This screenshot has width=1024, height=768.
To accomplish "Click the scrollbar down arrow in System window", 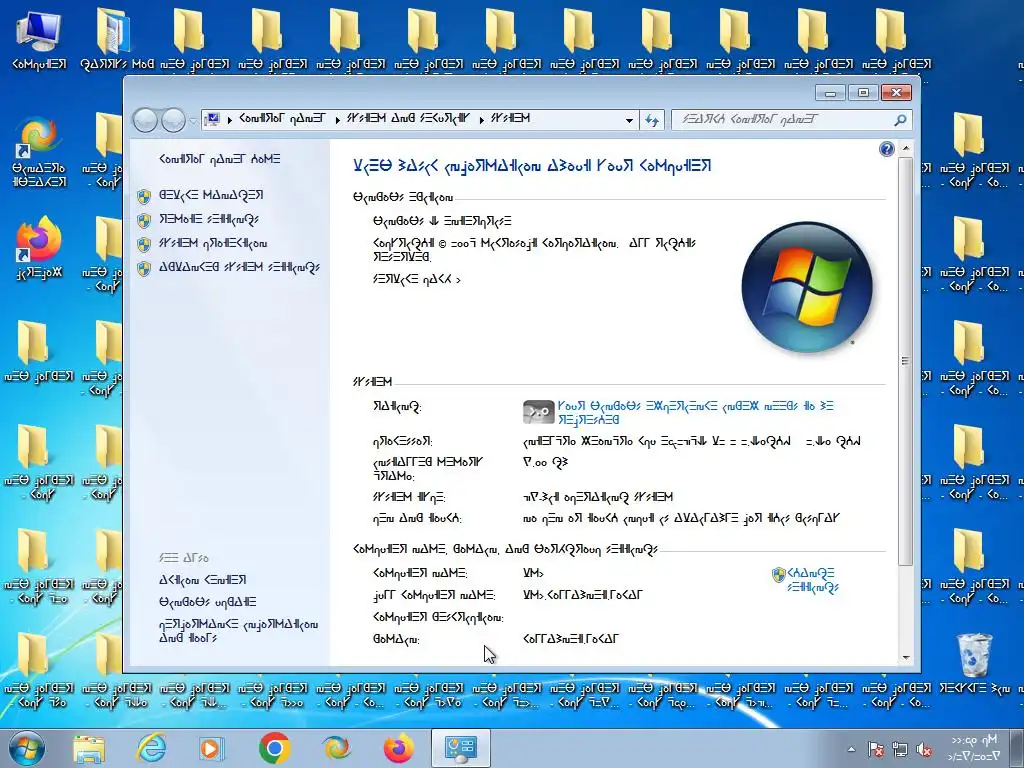I will click(x=906, y=658).
